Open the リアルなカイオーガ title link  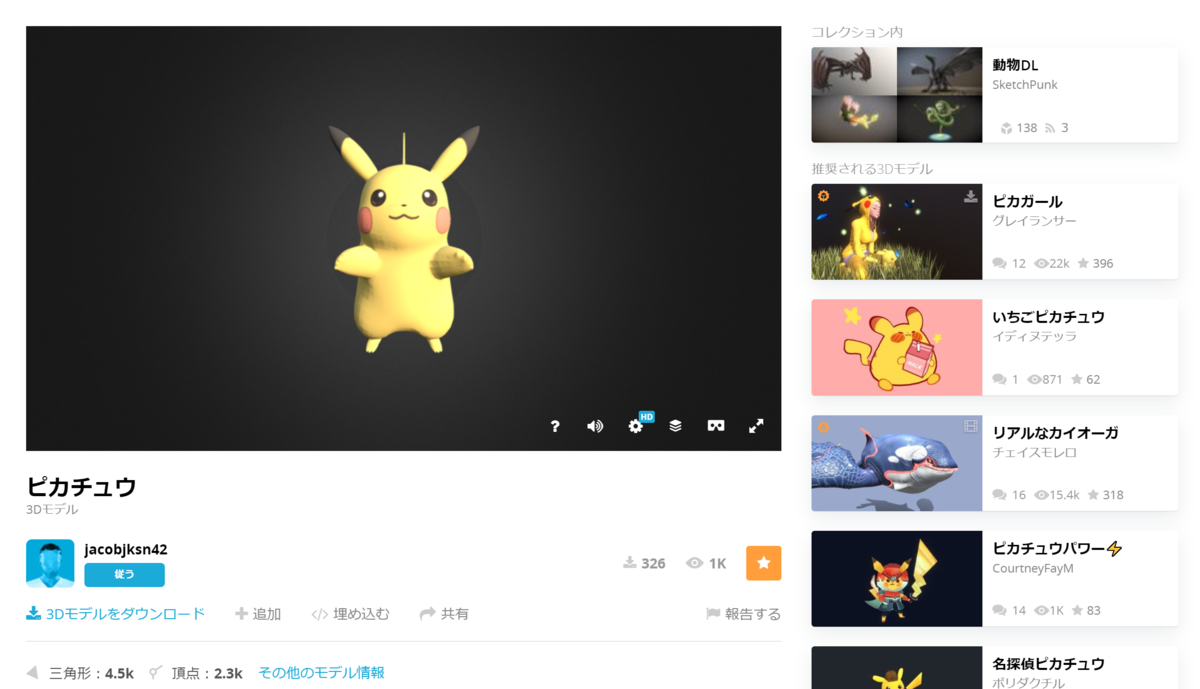(x=1055, y=433)
